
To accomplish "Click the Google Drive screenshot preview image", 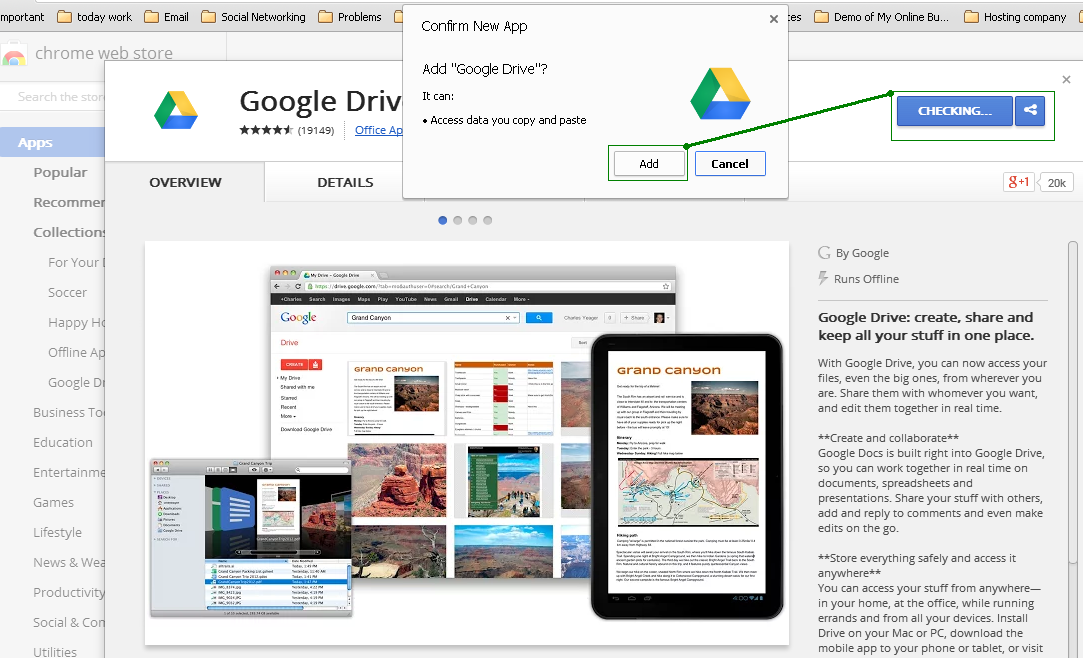I will click(x=467, y=443).
